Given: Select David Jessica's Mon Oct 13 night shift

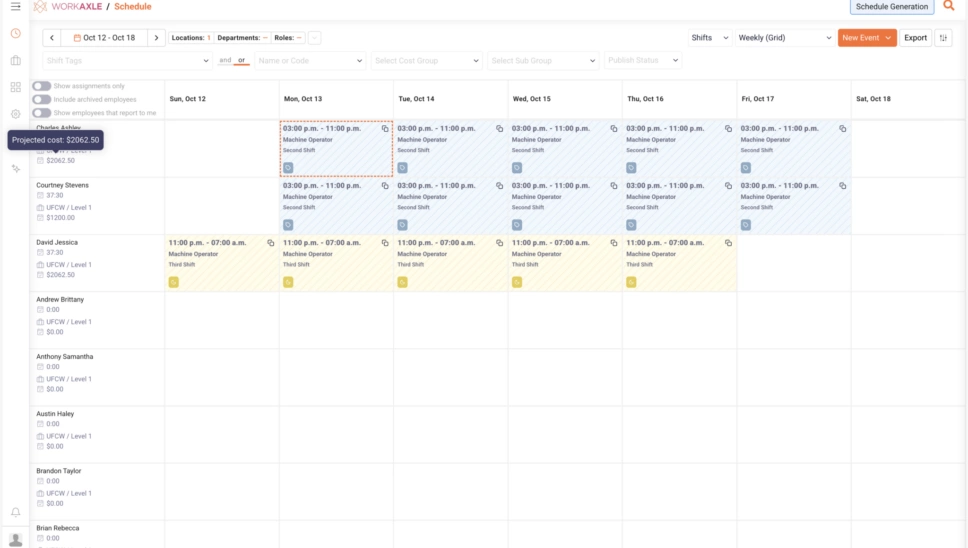Looking at the screenshot, I should click(336, 263).
